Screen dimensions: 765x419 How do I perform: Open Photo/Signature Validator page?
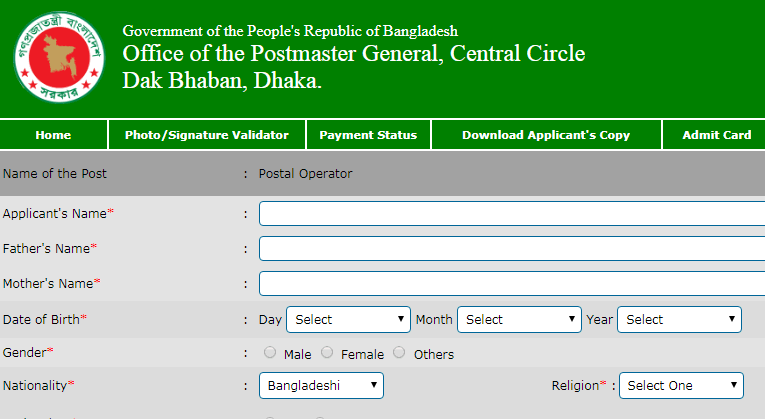click(x=207, y=135)
